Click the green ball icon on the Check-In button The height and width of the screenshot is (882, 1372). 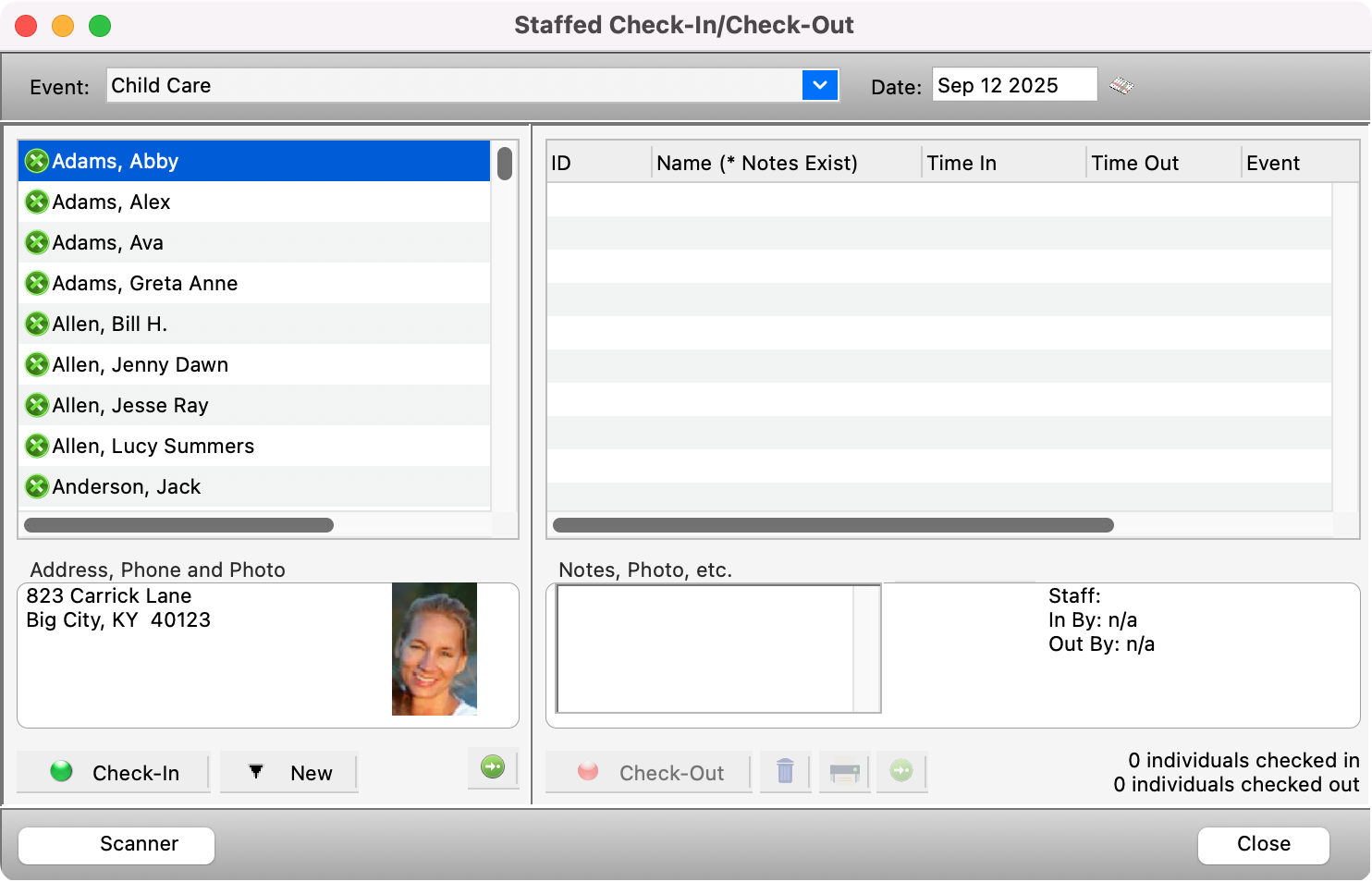coord(61,772)
